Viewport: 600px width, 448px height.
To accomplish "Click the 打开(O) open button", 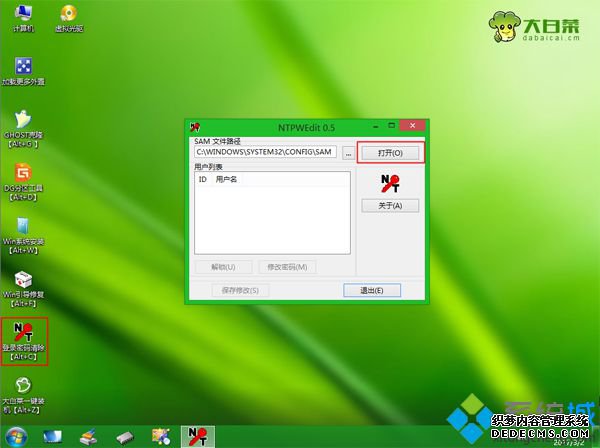I will pos(390,153).
